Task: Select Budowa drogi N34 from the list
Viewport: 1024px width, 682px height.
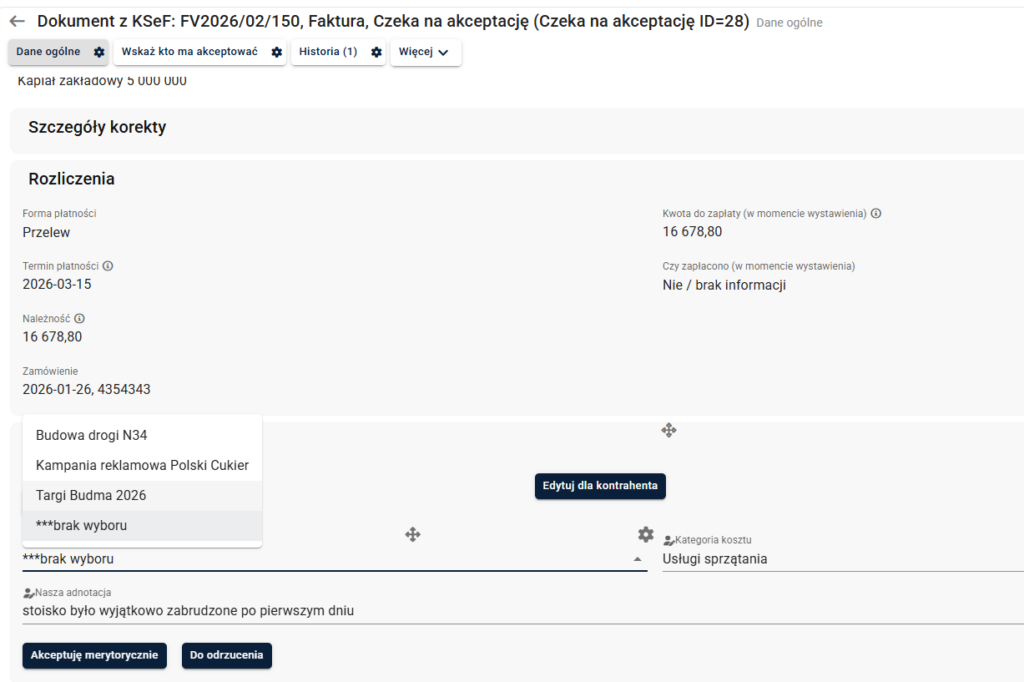Action: pos(92,435)
